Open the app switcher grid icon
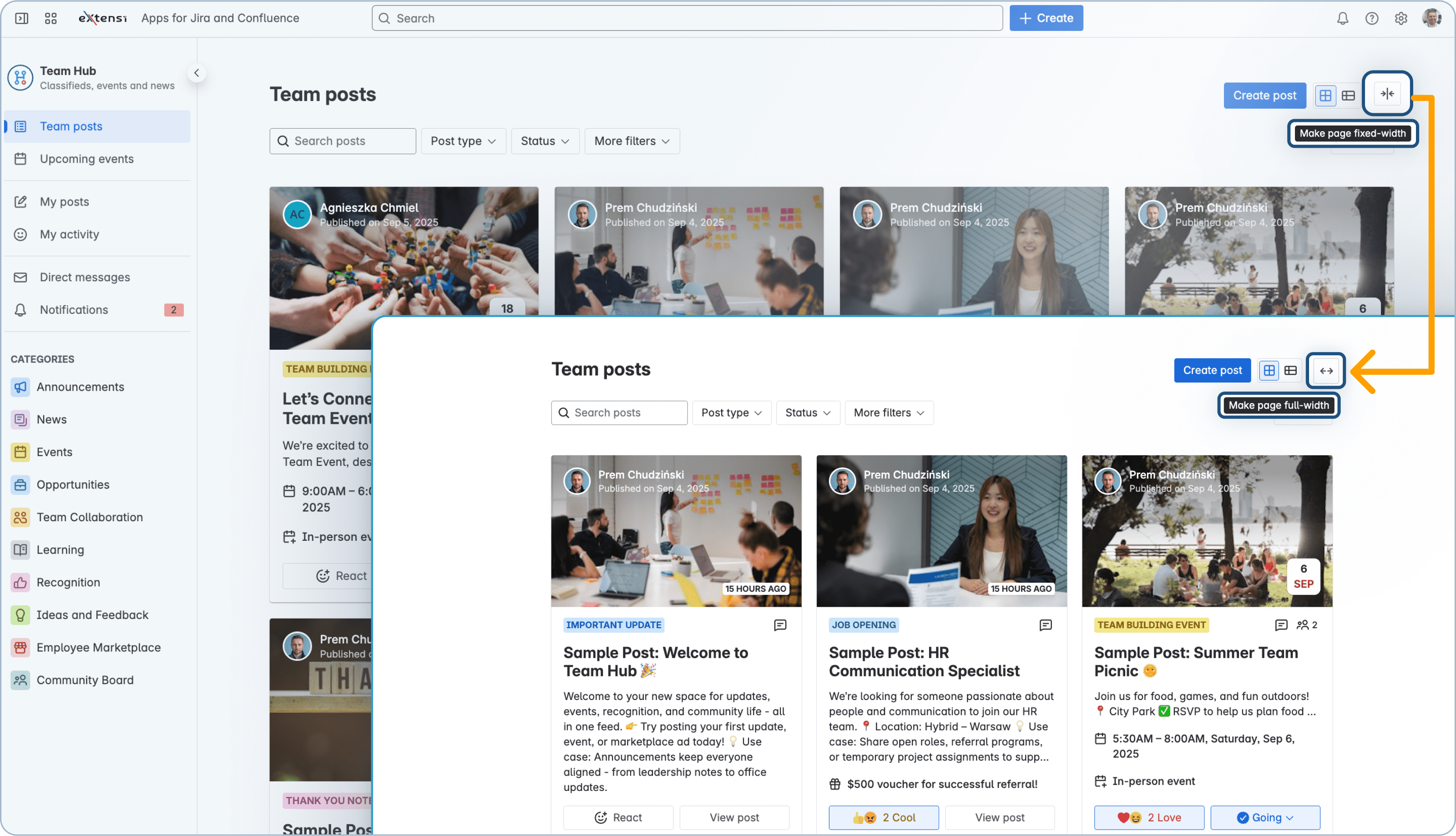 (51, 18)
